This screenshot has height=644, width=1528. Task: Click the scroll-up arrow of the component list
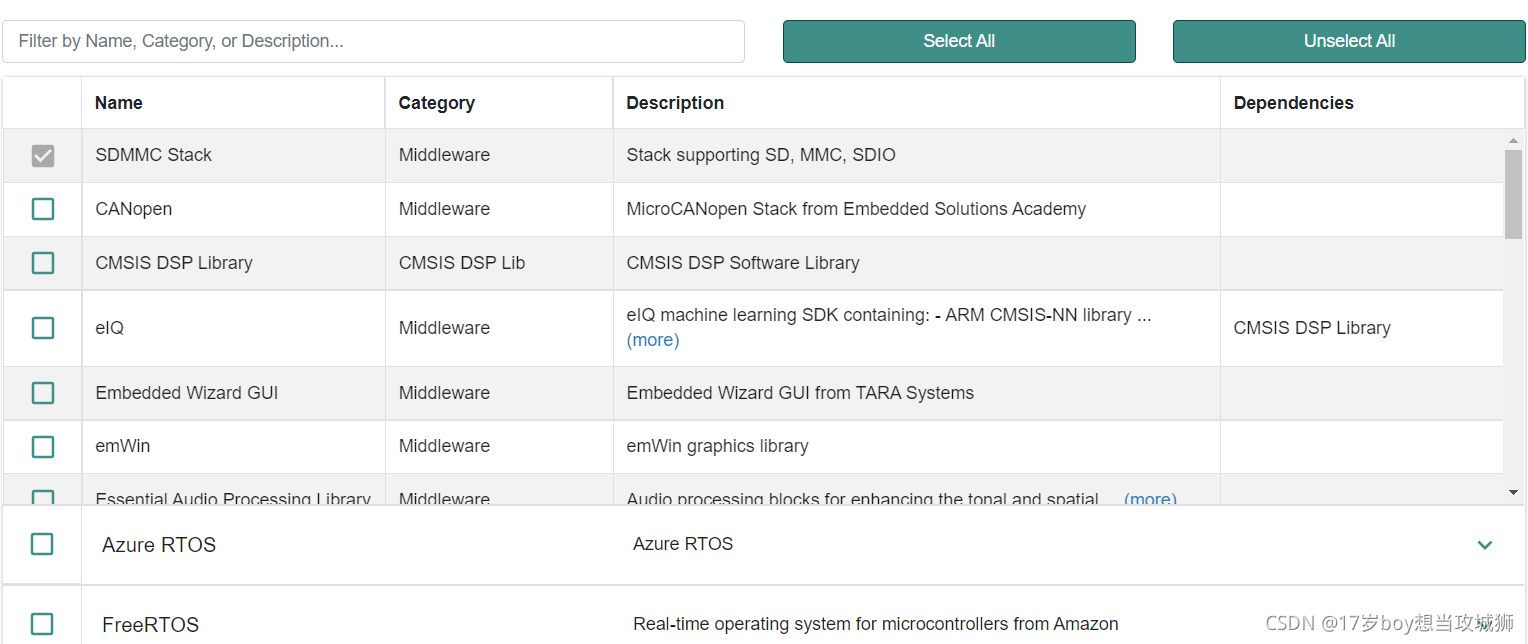point(1513,141)
